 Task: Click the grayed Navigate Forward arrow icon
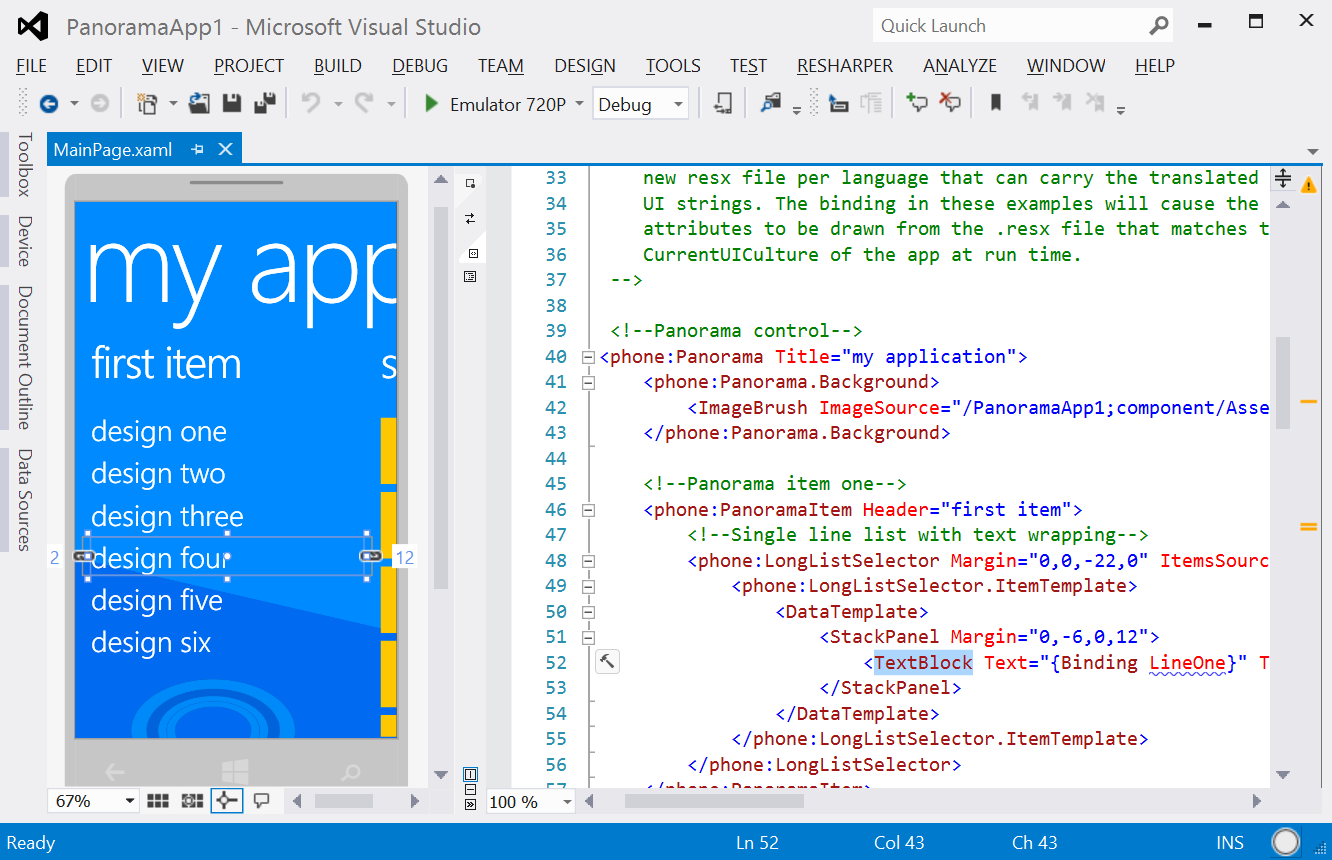tap(100, 104)
